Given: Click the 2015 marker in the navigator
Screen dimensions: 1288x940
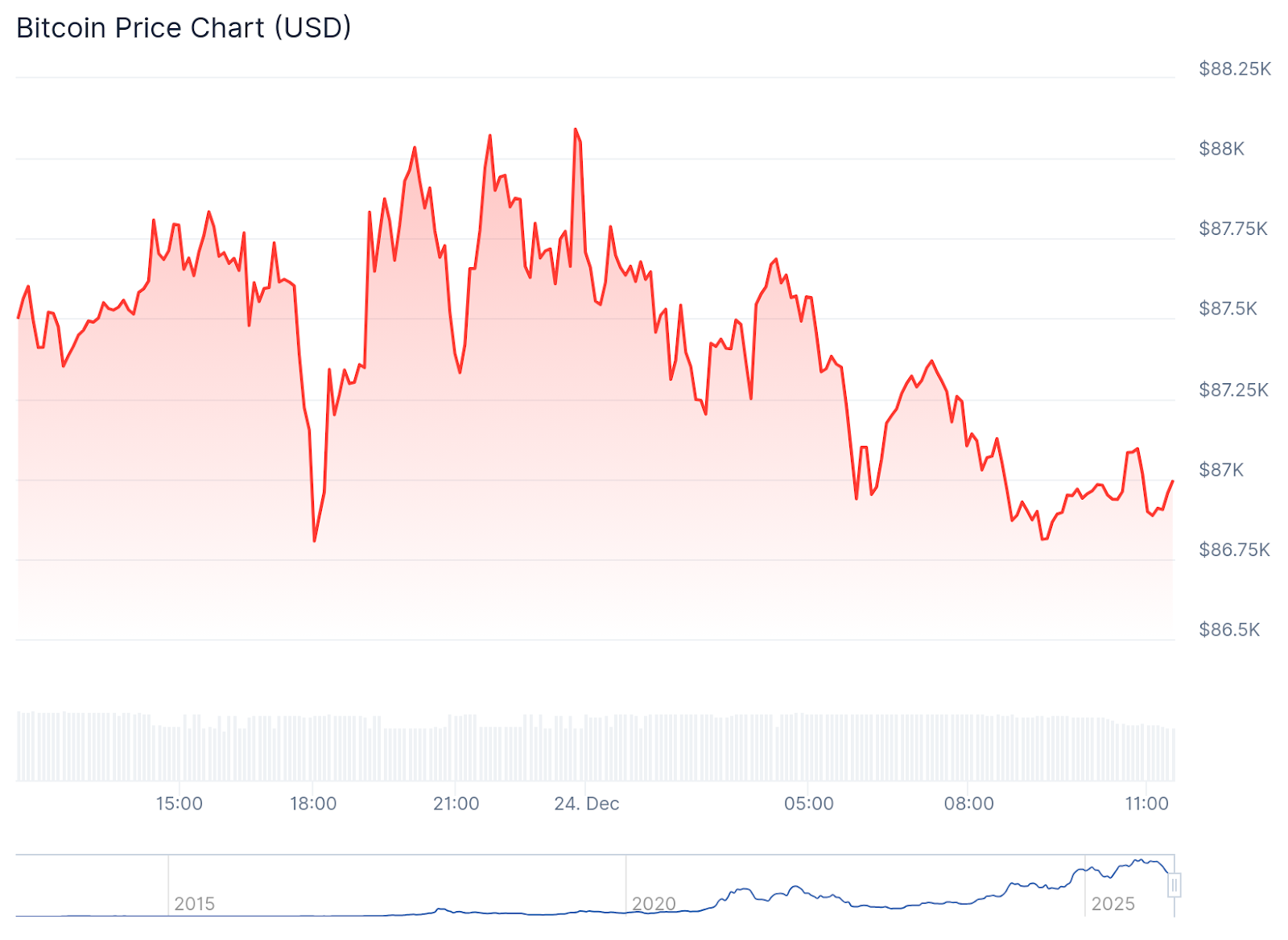Looking at the screenshot, I should click(194, 904).
